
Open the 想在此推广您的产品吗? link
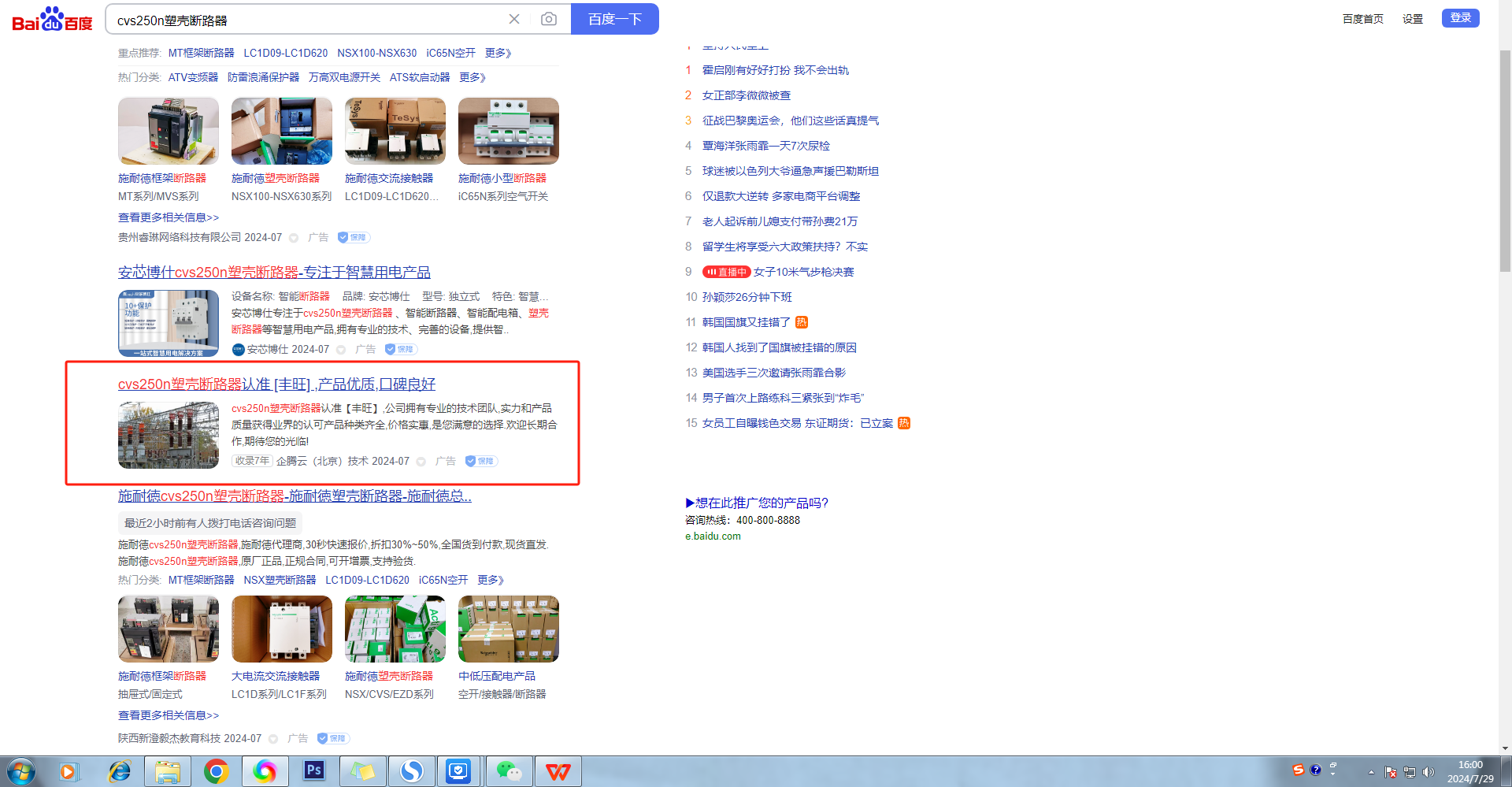pyautogui.click(x=757, y=503)
